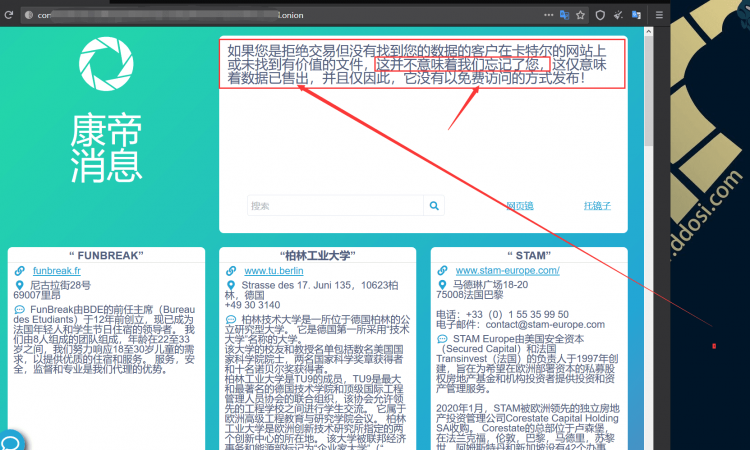
Task: Click the 尼古拉街28号 address text
Action: [60, 285]
